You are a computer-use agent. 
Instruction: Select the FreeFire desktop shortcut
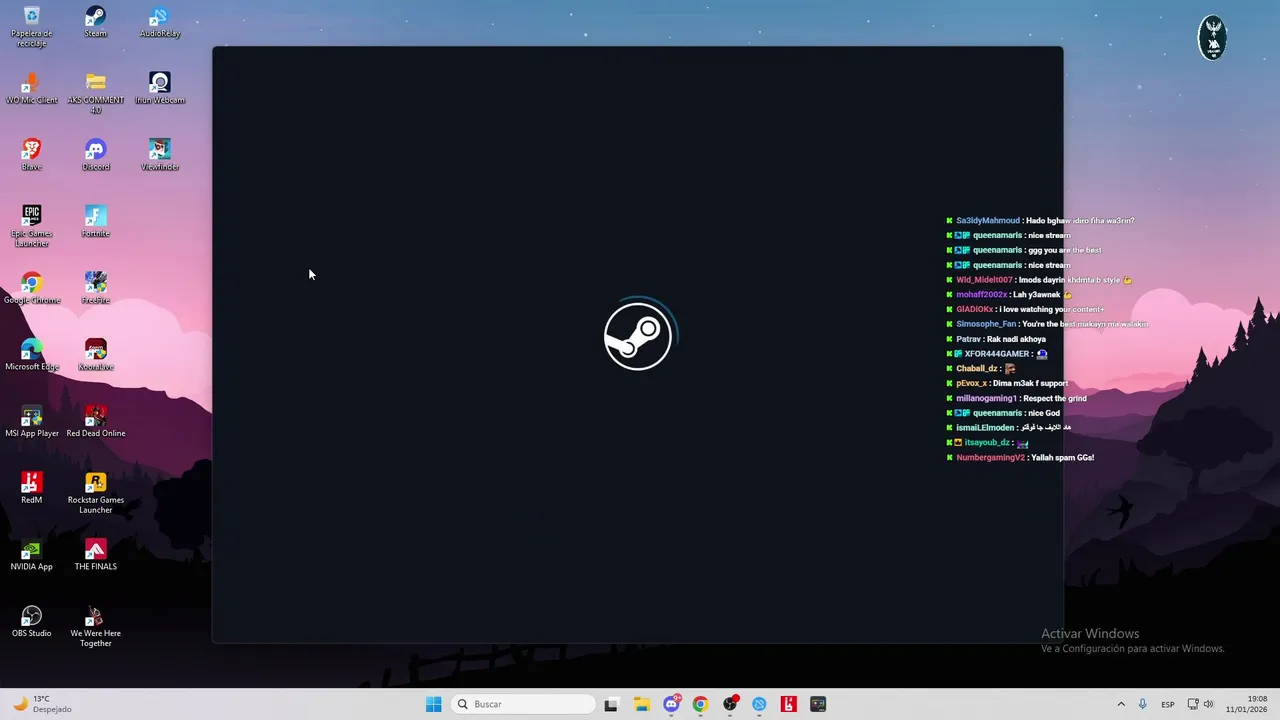click(95, 288)
